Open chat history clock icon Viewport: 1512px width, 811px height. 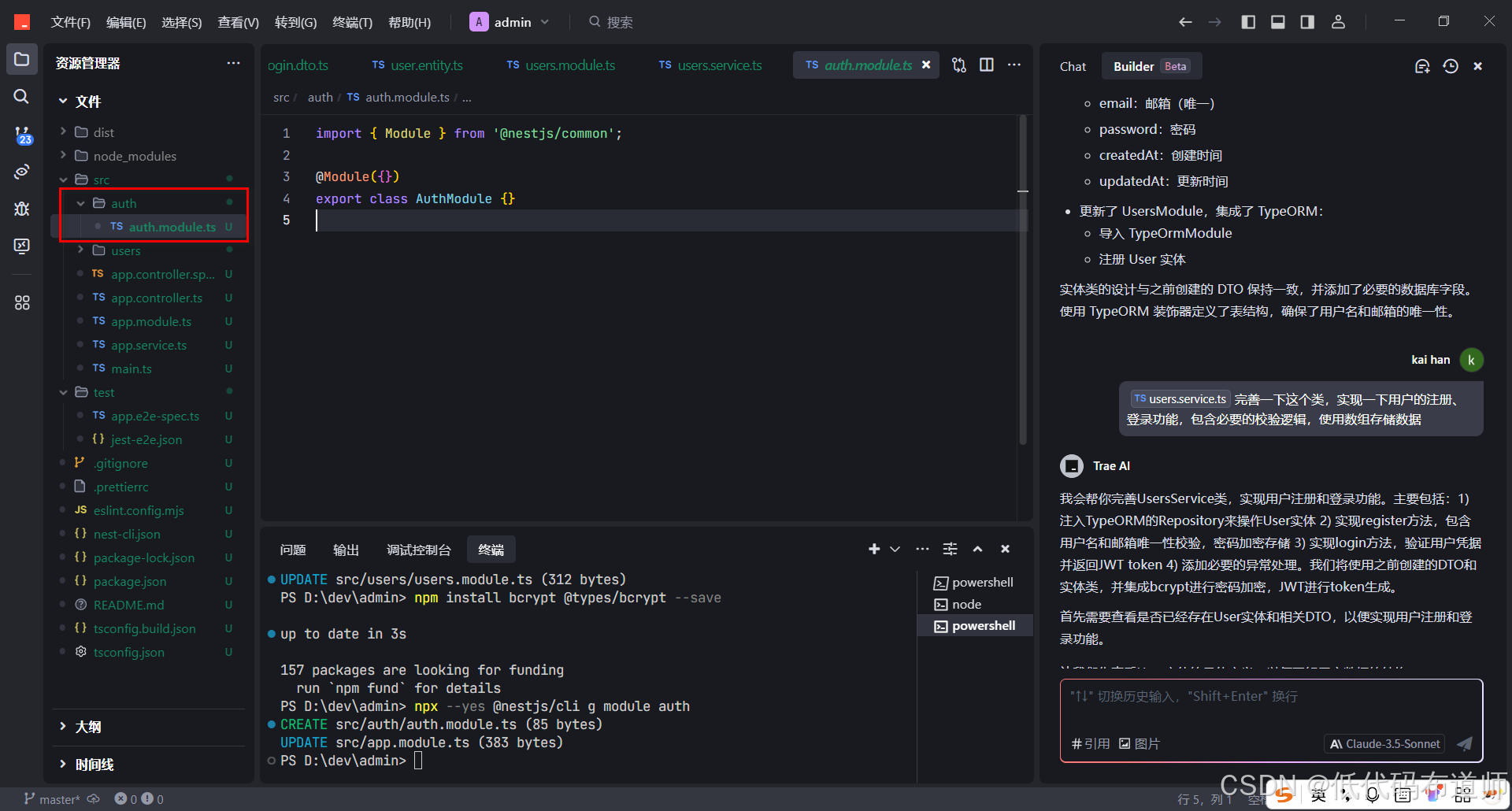[x=1451, y=66]
